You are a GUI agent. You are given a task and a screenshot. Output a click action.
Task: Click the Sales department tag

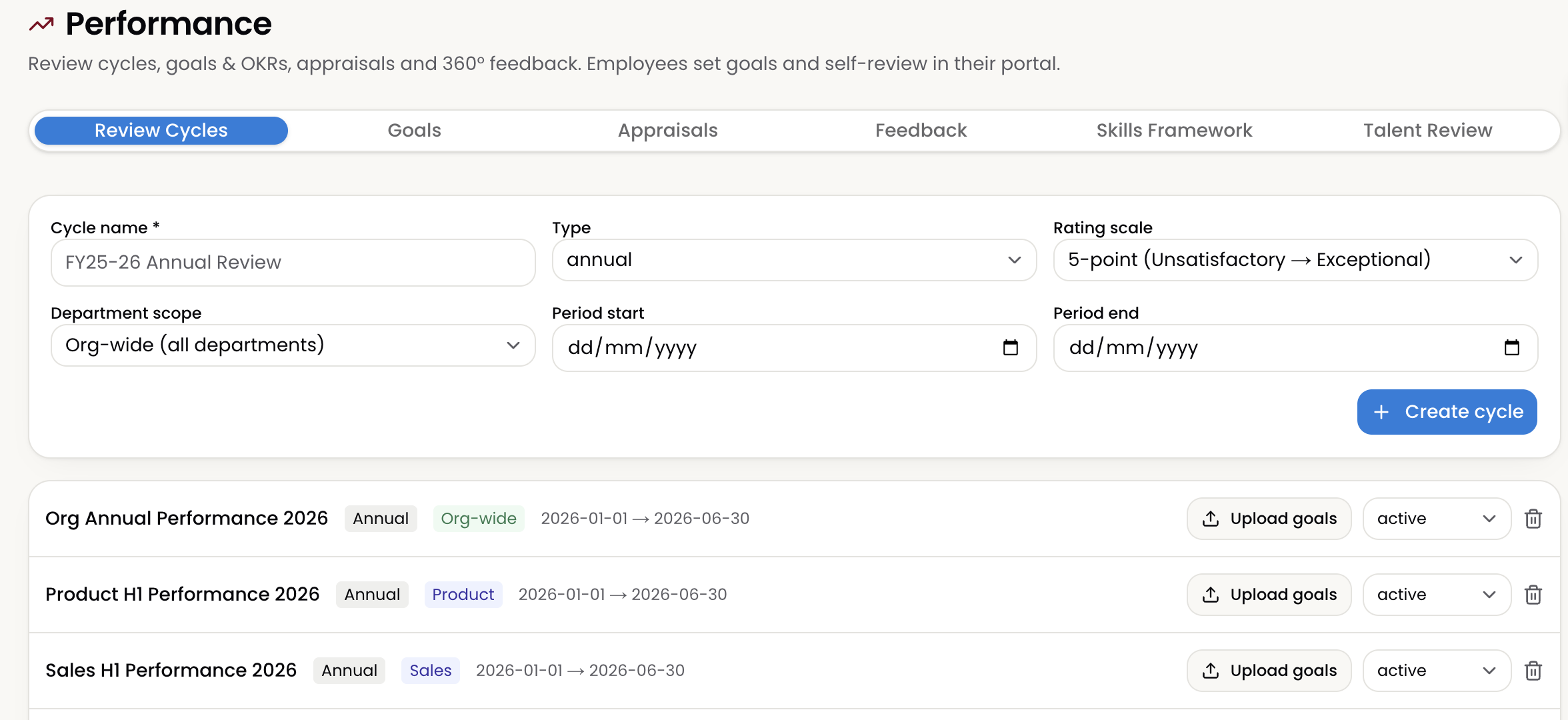431,671
